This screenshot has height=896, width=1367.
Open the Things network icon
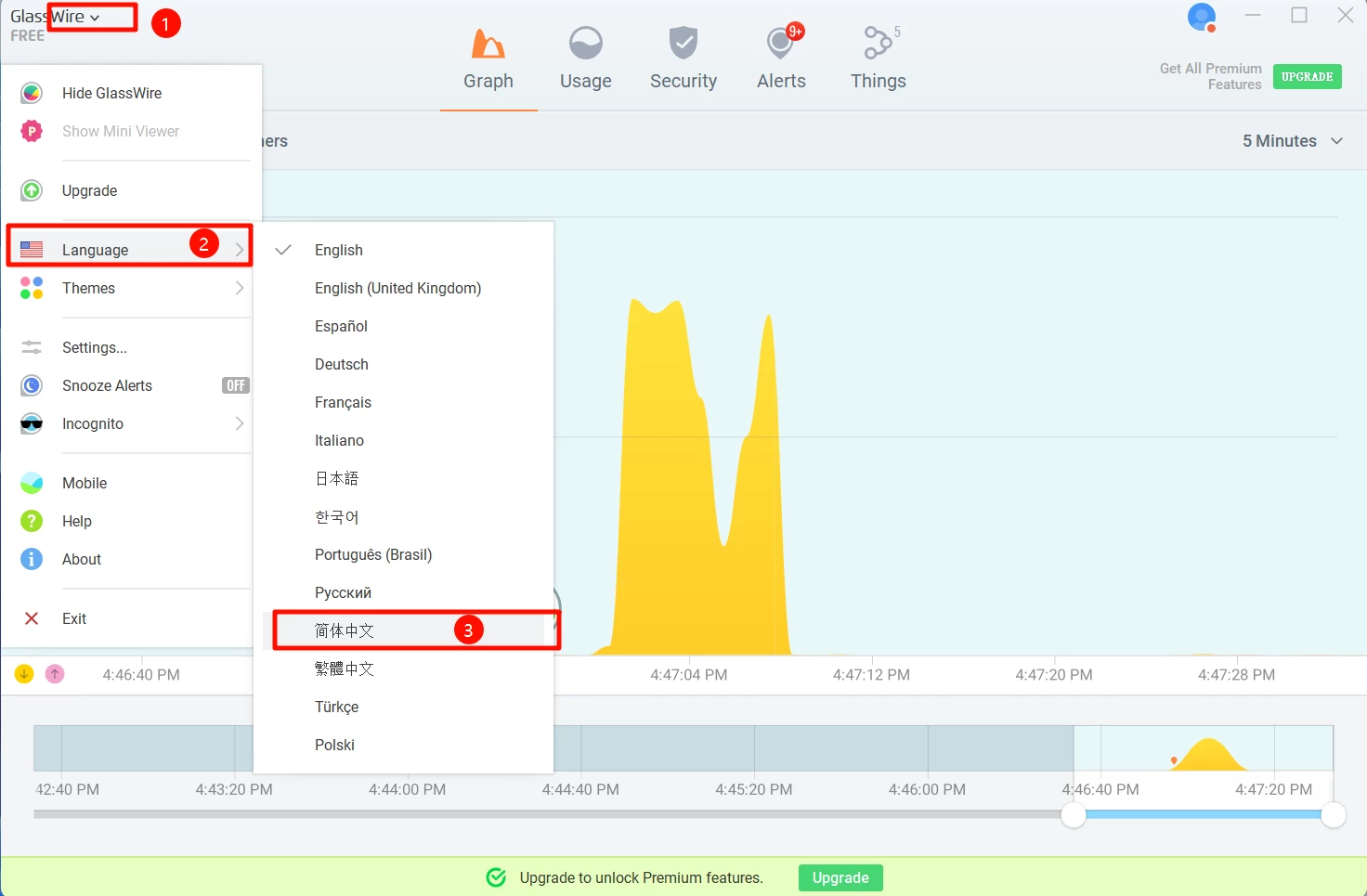pyautogui.click(x=877, y=44)
